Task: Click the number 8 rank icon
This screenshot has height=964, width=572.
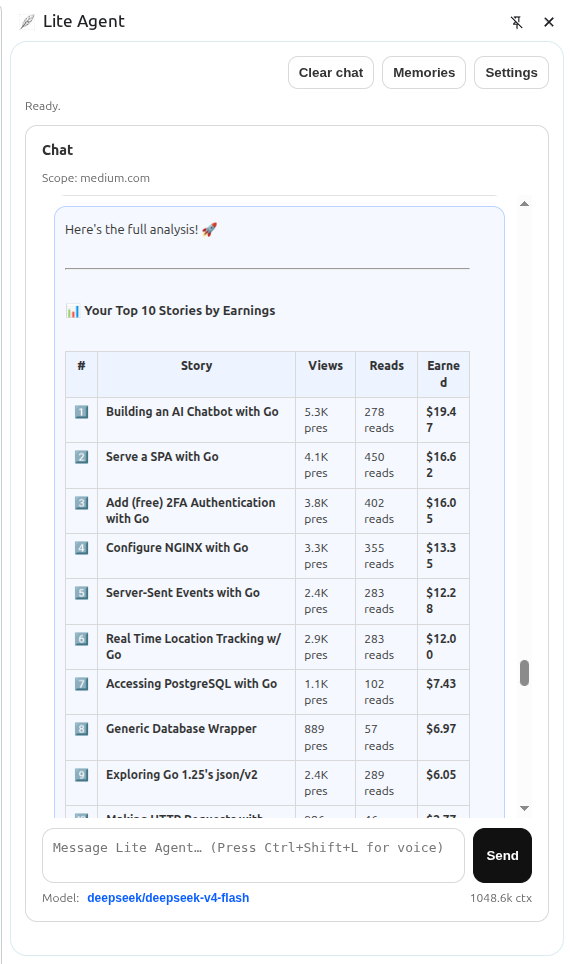Action: 81,729
